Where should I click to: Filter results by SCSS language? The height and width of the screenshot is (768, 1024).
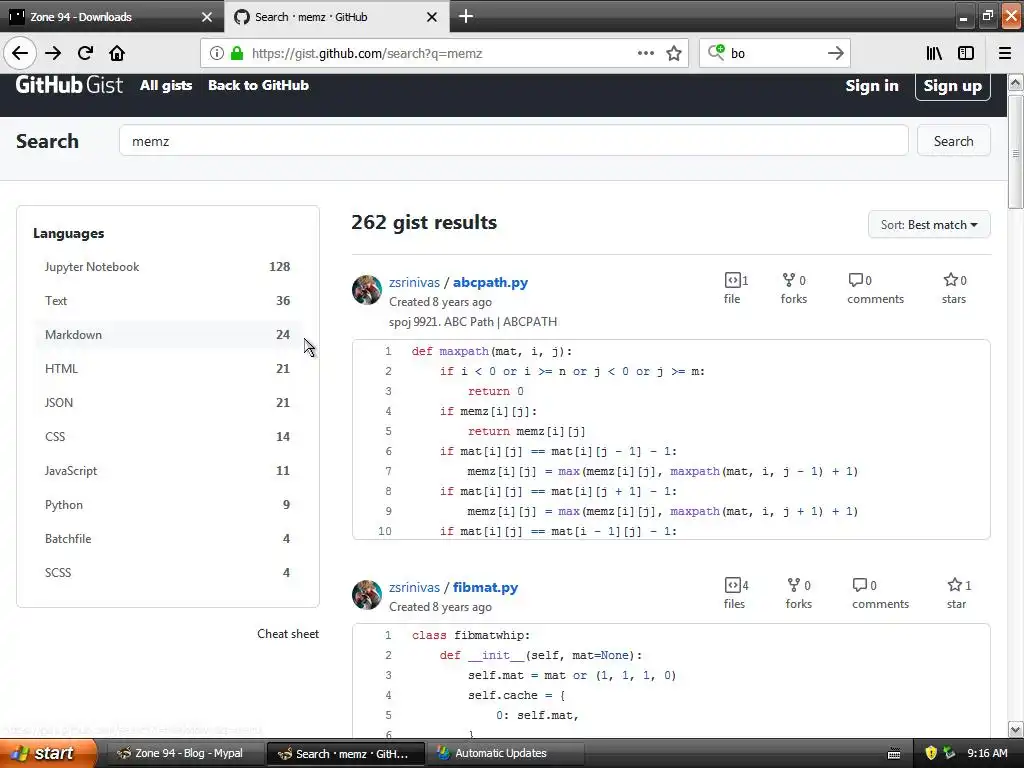click(x=167, y=572)
